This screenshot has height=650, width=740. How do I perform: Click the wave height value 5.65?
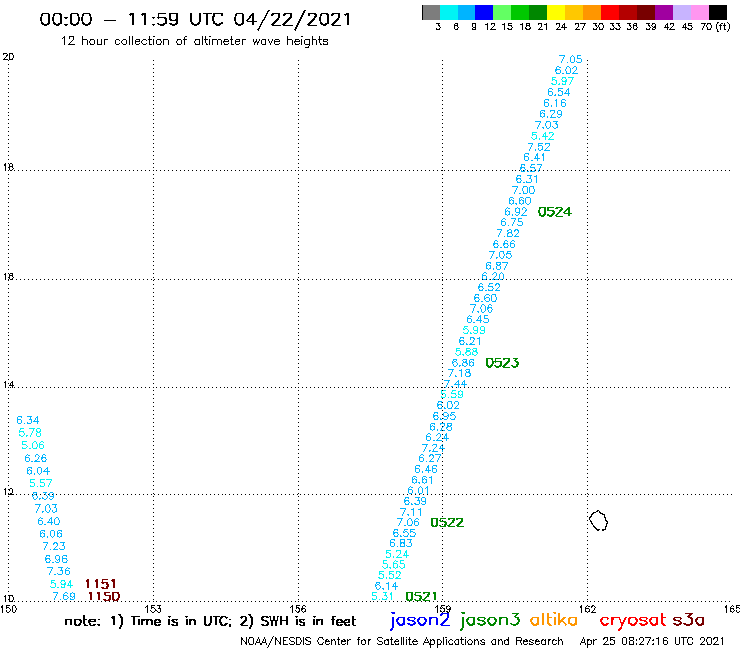coord(394,565)
